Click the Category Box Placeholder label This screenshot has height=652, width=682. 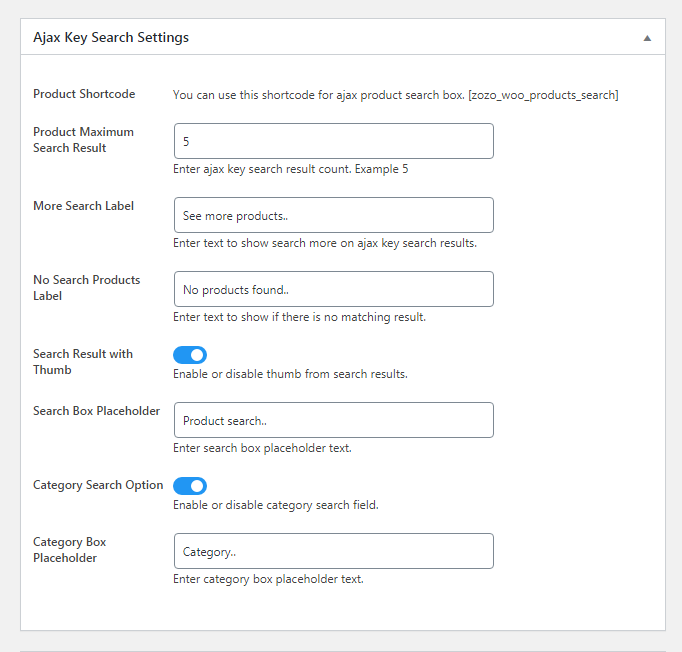pos(70,550)
